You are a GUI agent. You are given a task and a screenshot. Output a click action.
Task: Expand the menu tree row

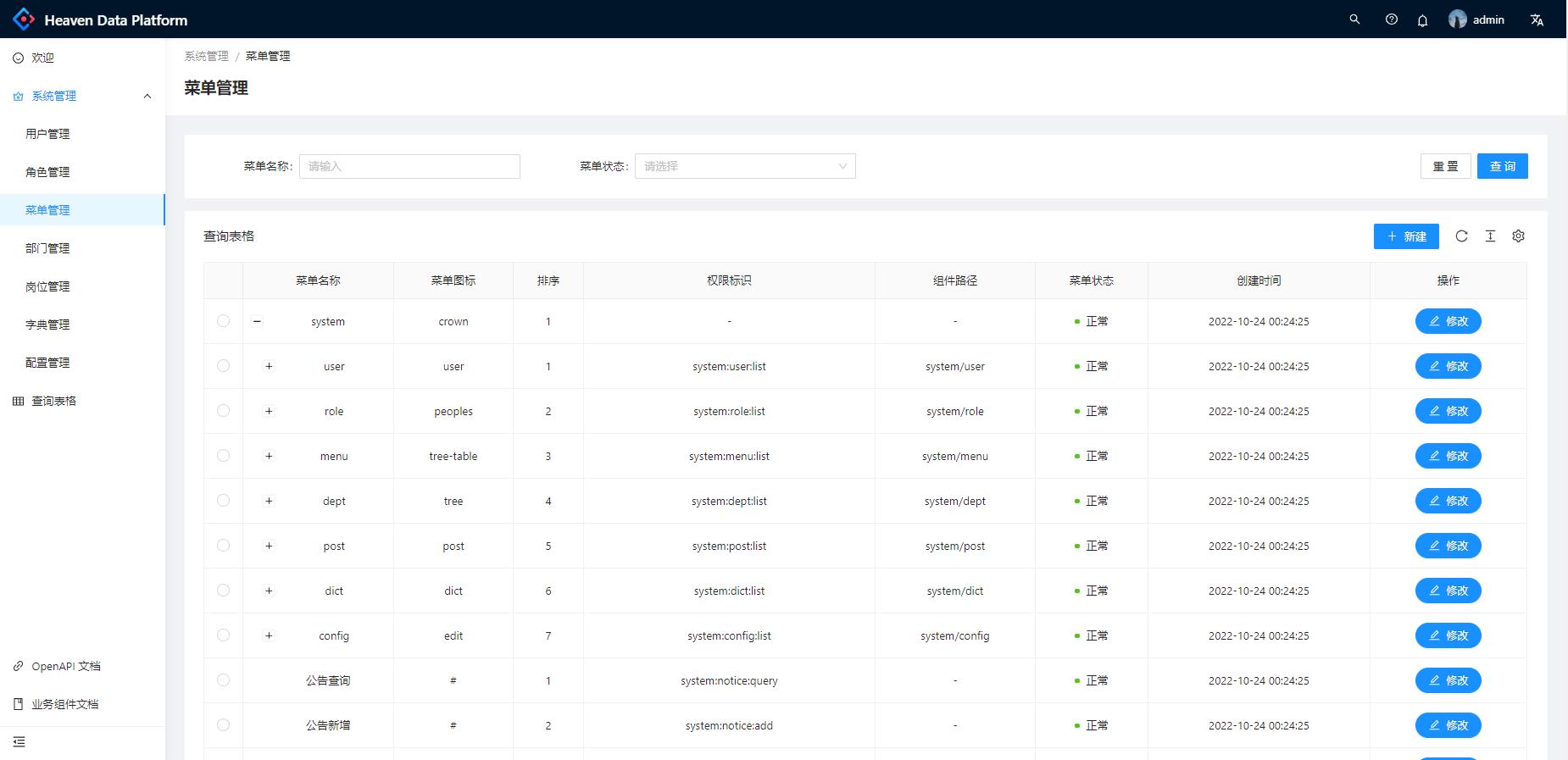pos(269,456)
